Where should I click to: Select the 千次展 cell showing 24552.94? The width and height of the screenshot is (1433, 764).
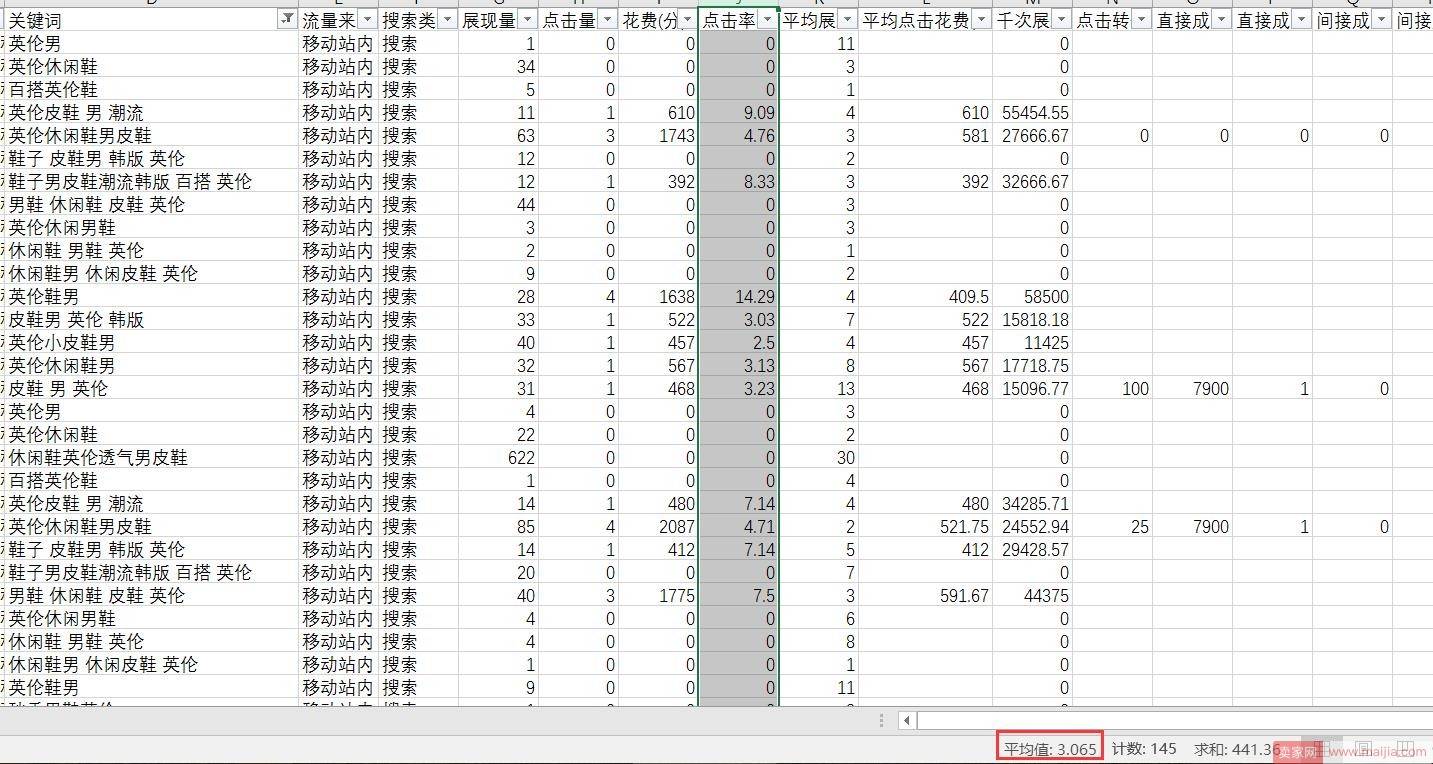pos(1032,526)
